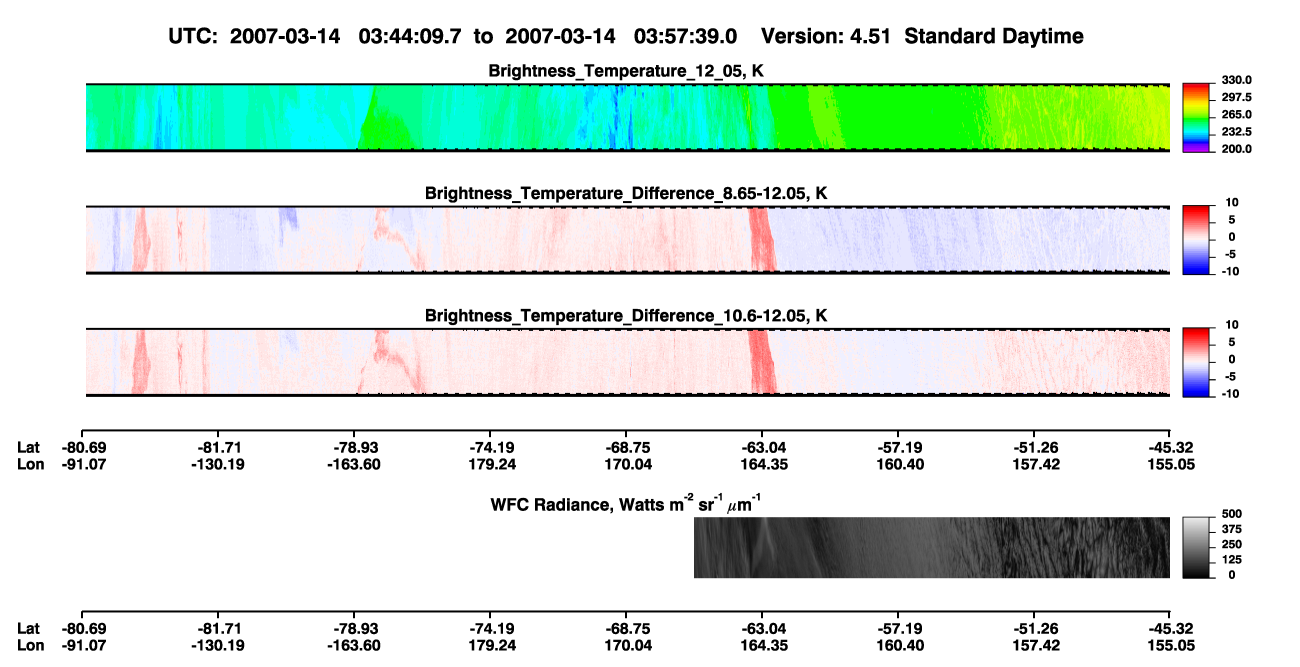Click the 375 label on WFC color bar
This screenshot has width=1300, height=667.
[x=1231, y=529]
